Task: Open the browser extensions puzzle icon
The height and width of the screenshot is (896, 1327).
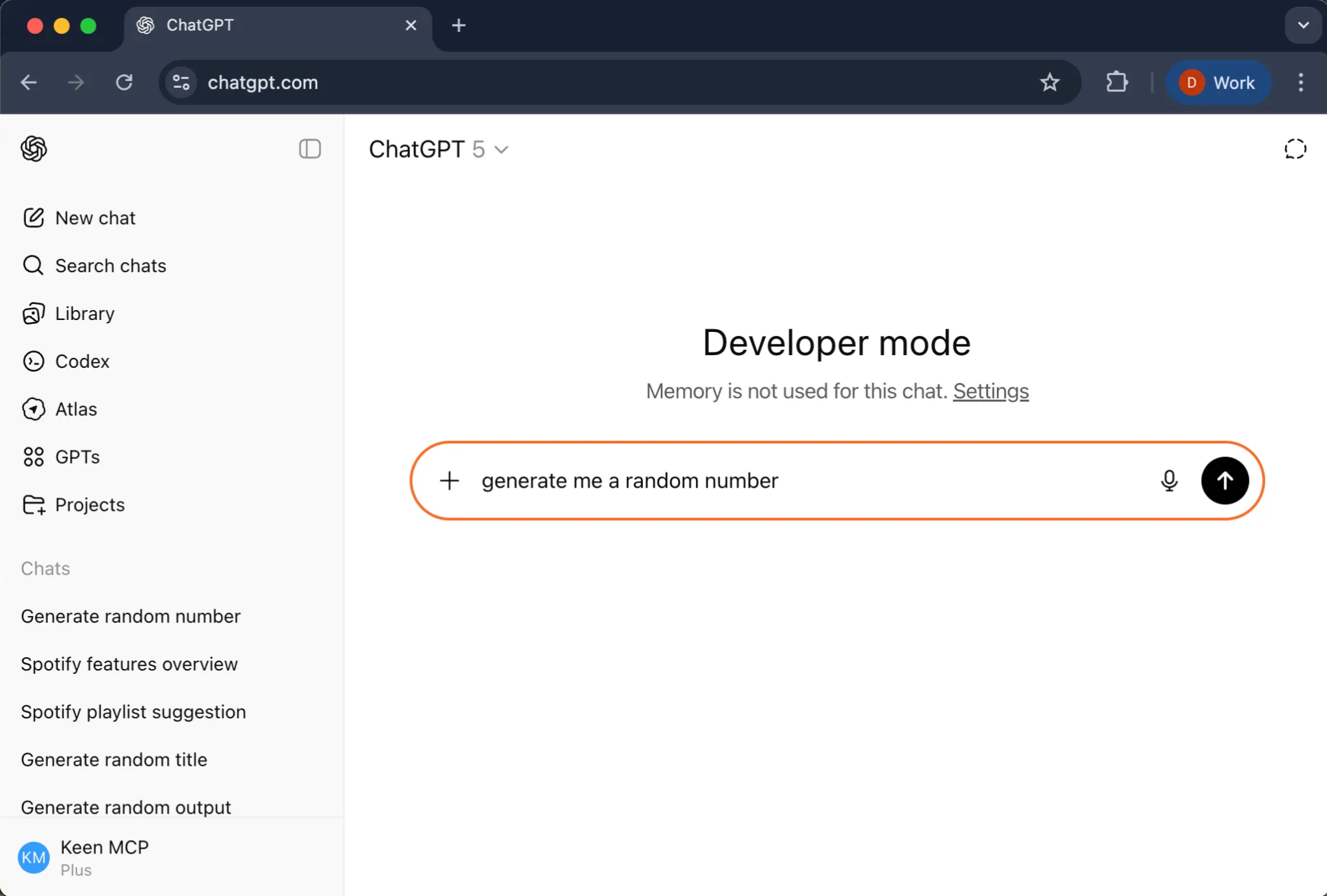Action: click(x=1117, y=82)
